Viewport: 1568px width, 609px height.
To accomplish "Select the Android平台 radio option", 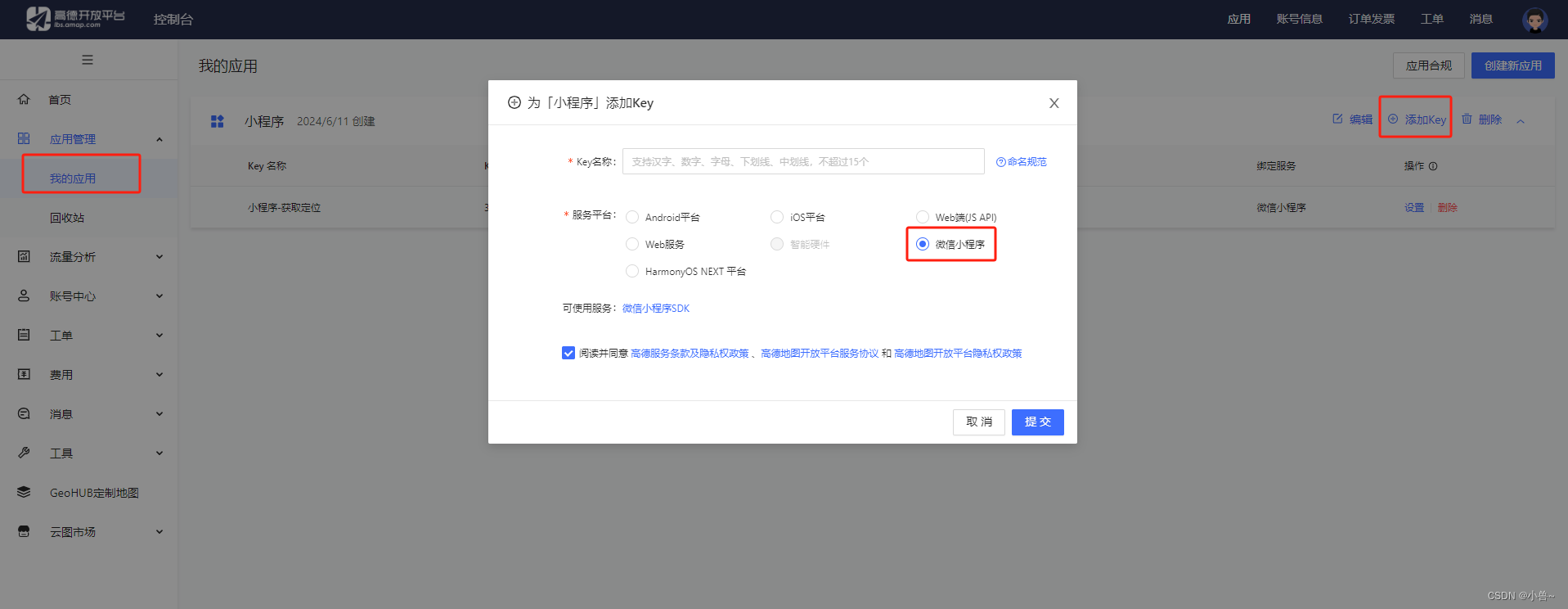I will 632,217.
